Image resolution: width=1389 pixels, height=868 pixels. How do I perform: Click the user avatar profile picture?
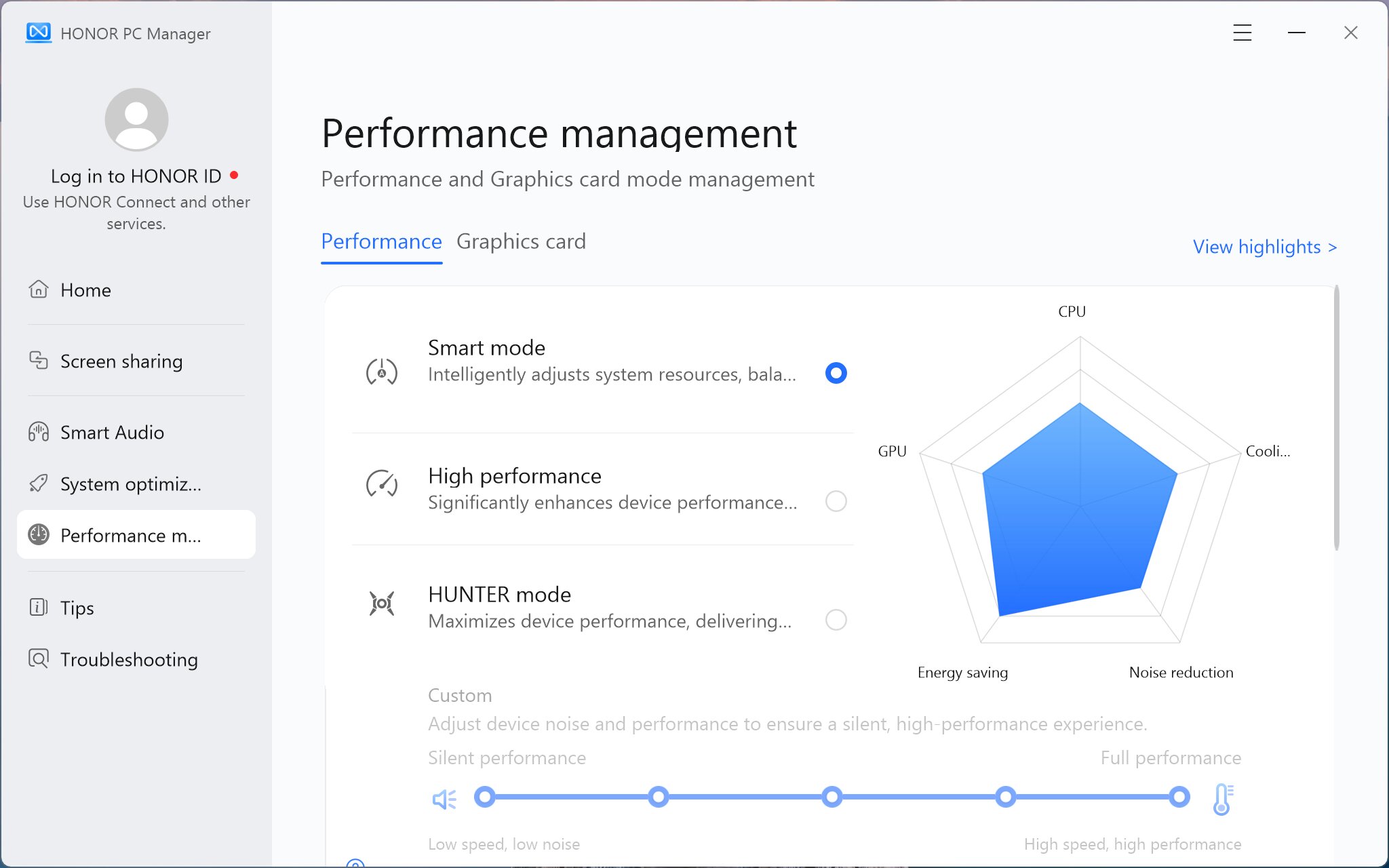136,119
